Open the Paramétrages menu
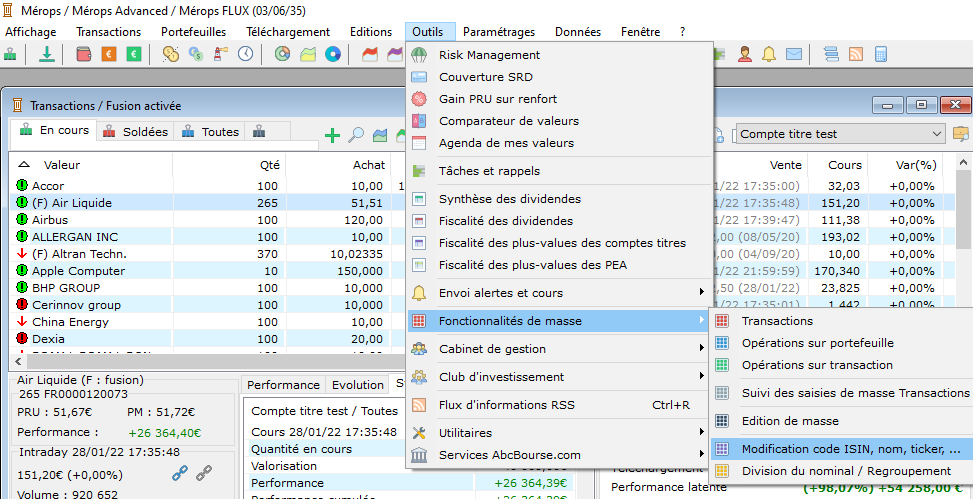 499,32
